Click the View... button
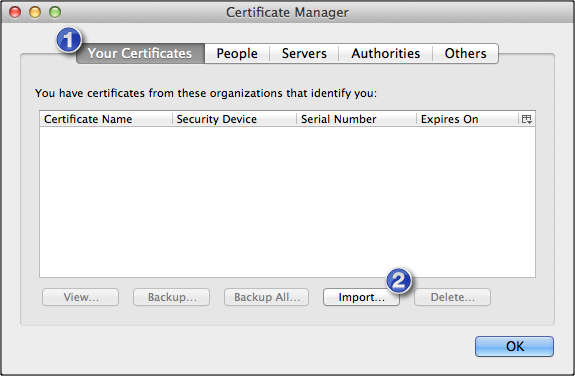This screenshot has height=376, width=575. pos(81,297)
